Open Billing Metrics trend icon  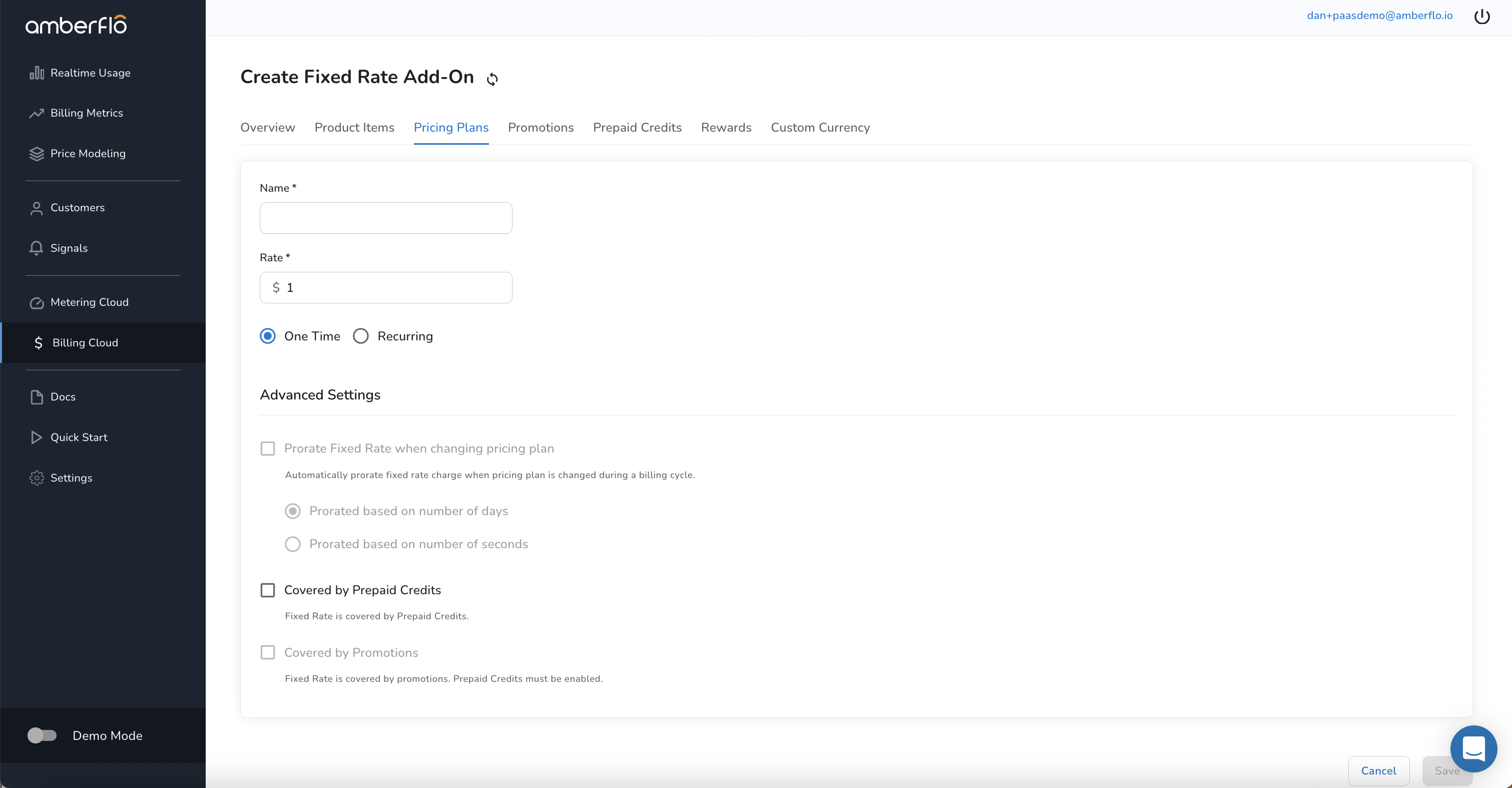(37, 113)
